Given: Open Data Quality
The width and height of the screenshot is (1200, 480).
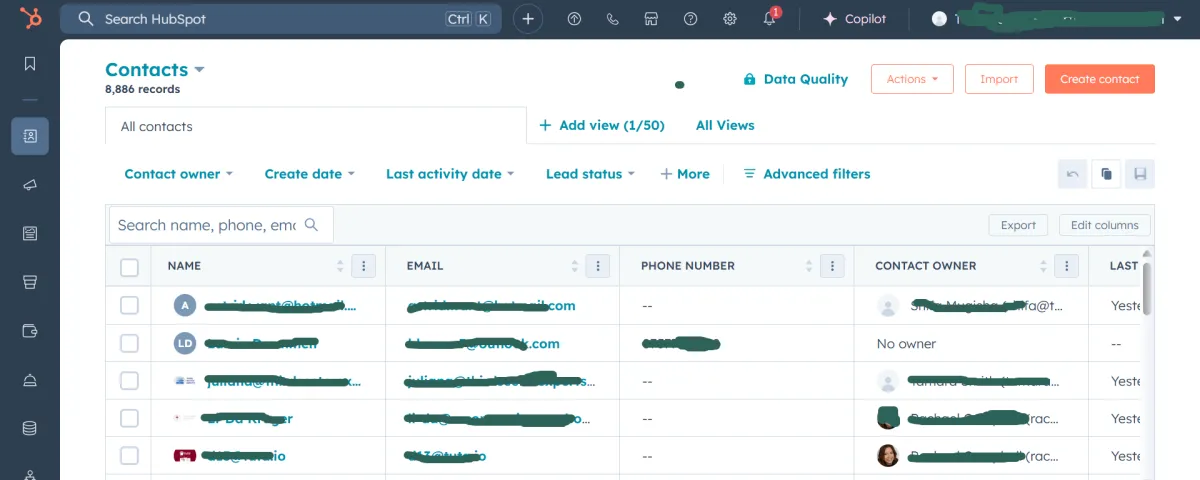Looking at the screenshot, I should pyautogui.click(x=795, y=79).
